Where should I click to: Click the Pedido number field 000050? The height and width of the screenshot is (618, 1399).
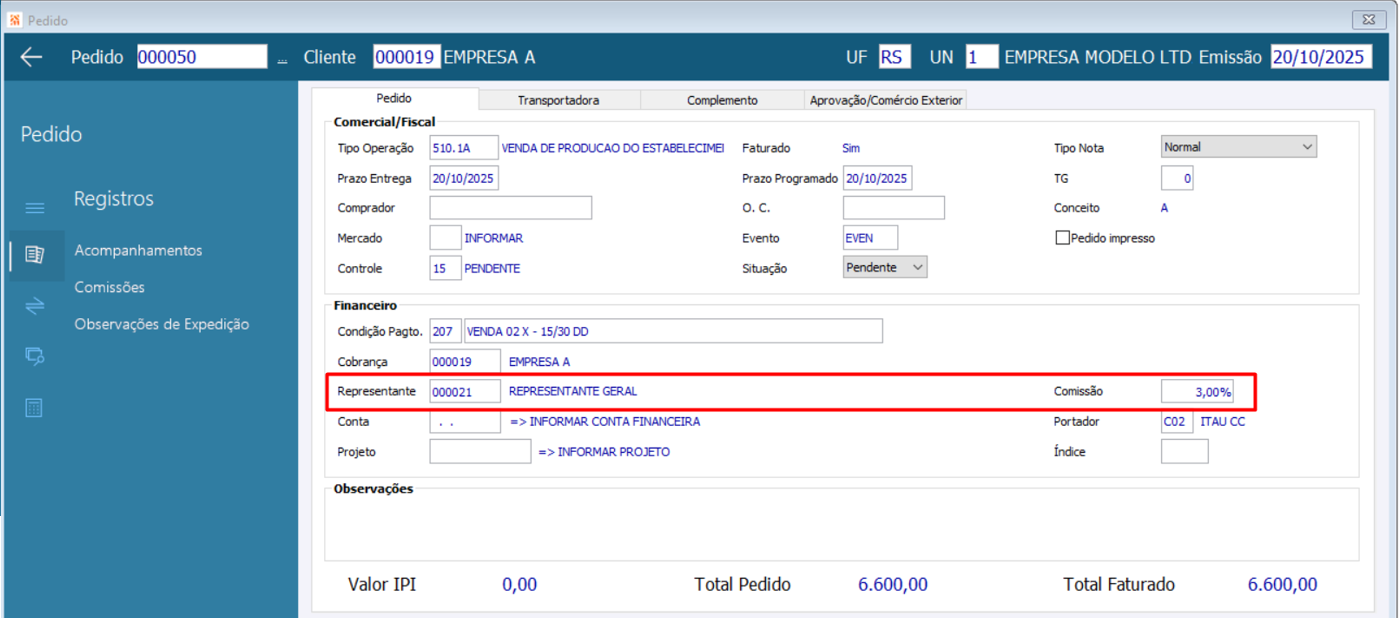pyautogui.click(x=202, y=57)
